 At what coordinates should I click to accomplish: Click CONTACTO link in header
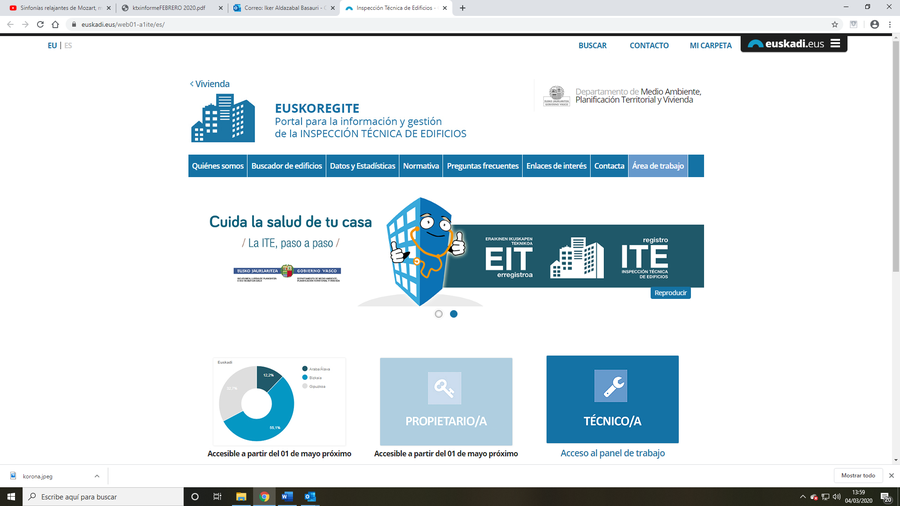(x=649, y=45)
